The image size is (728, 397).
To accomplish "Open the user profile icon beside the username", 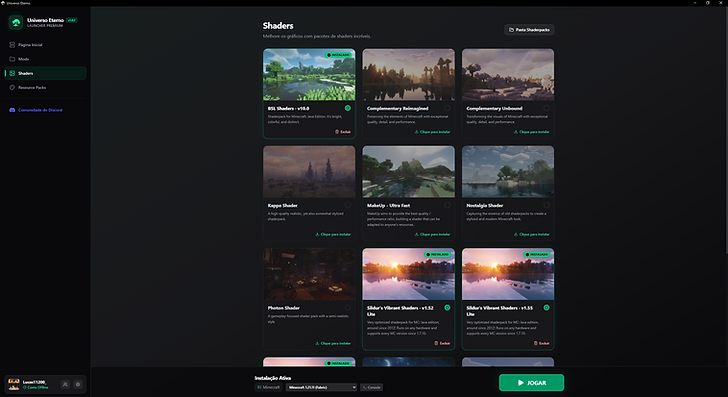I will click(x=65, y=384).
